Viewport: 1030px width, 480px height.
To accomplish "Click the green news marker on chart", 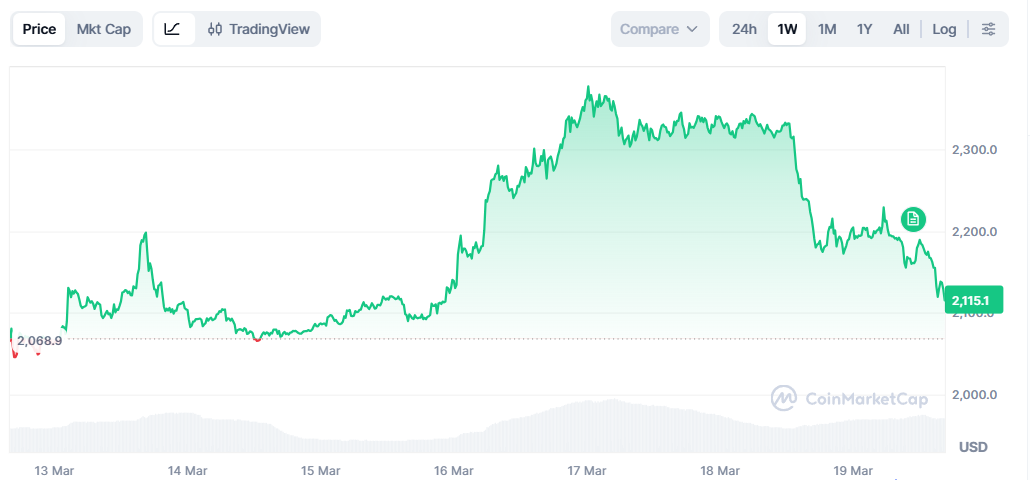I will click(x=912, y=218).
